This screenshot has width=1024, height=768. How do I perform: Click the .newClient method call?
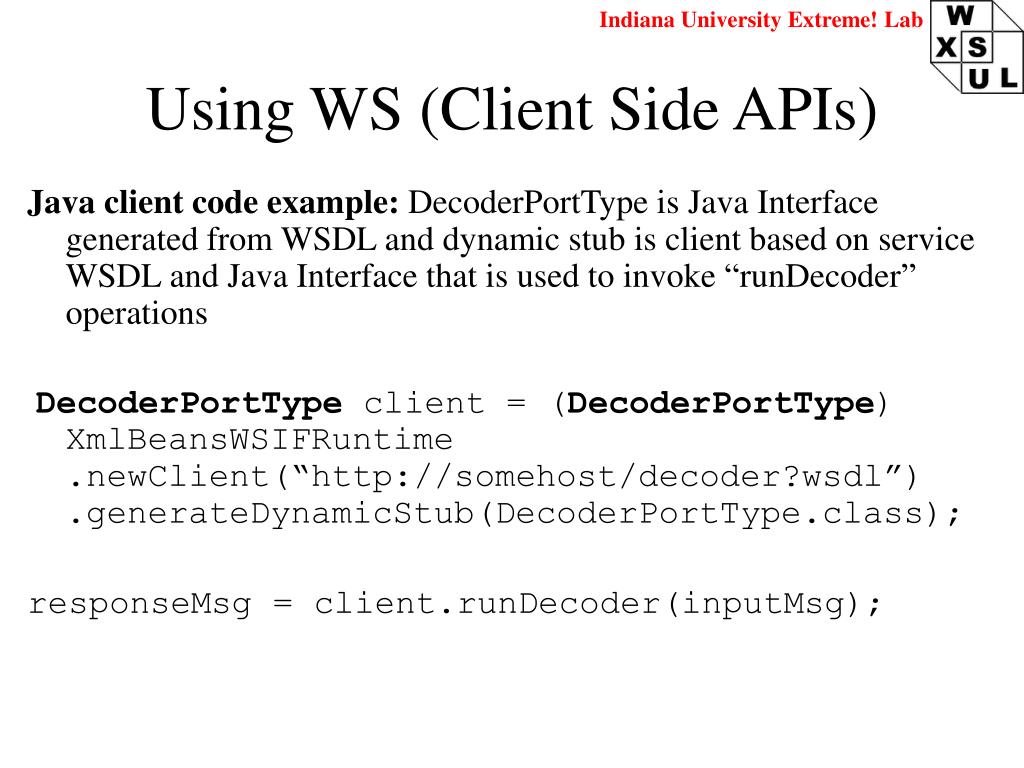click(x=166, y=477)
